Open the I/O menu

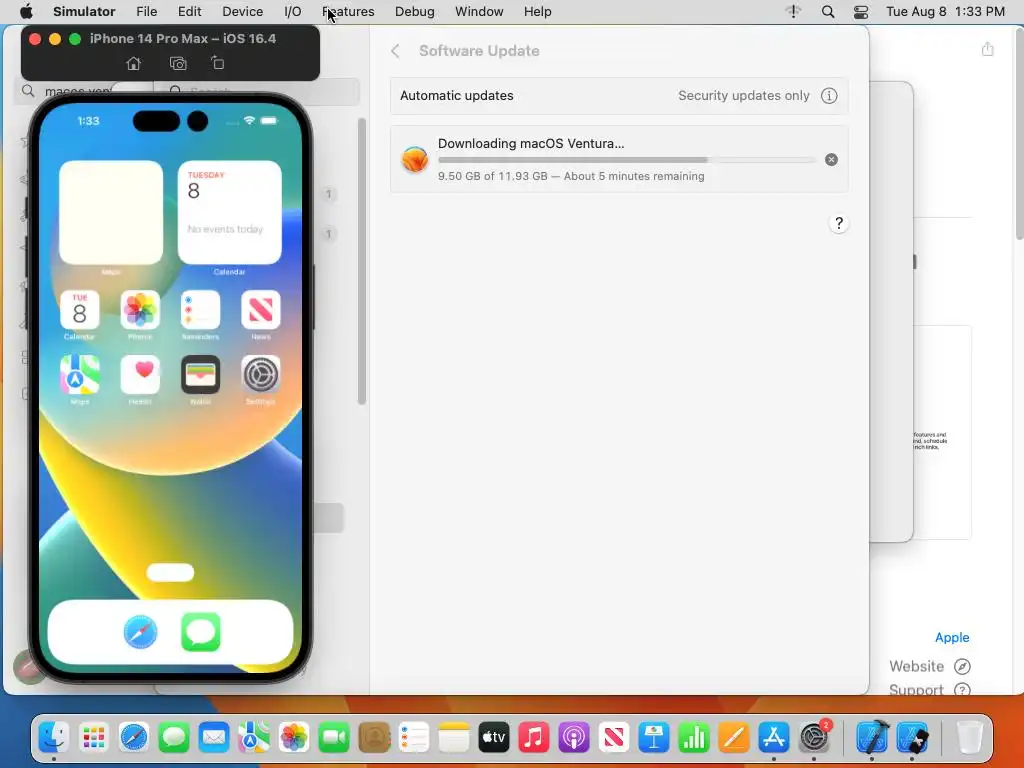pos(293,12)
